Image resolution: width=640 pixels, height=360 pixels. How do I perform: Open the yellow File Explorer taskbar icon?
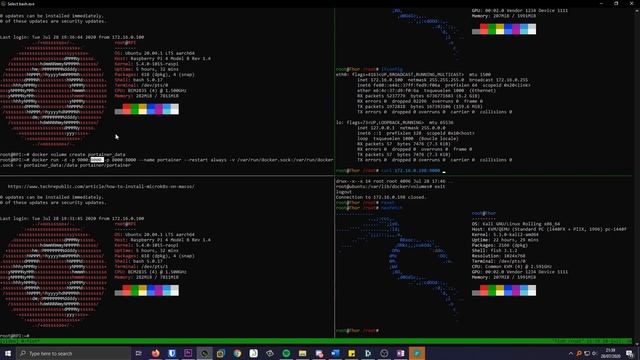coord(302,353)
